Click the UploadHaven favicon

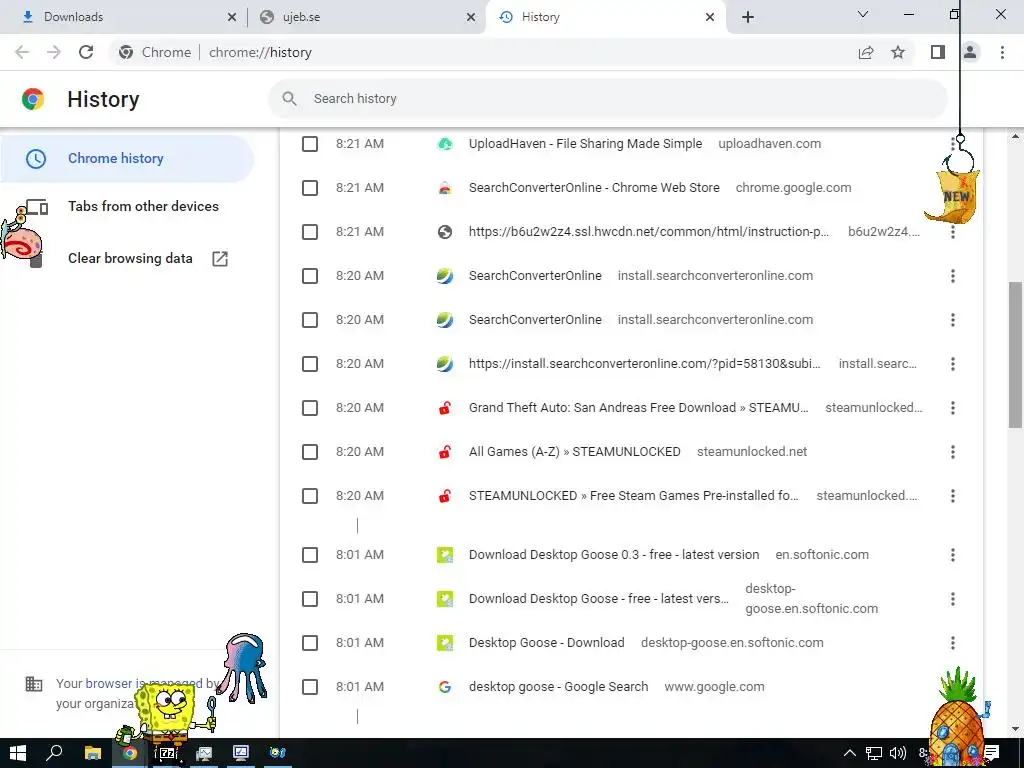coord(445,144)
